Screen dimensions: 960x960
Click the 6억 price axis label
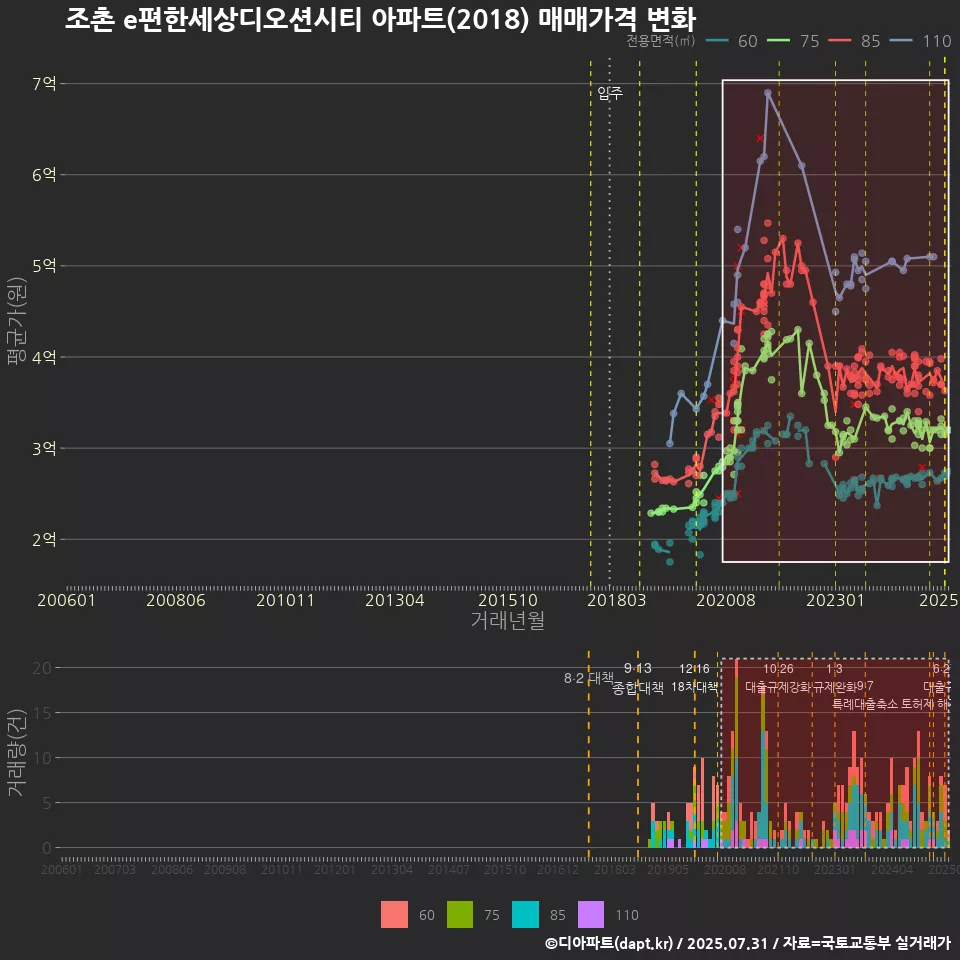point(44,174)
